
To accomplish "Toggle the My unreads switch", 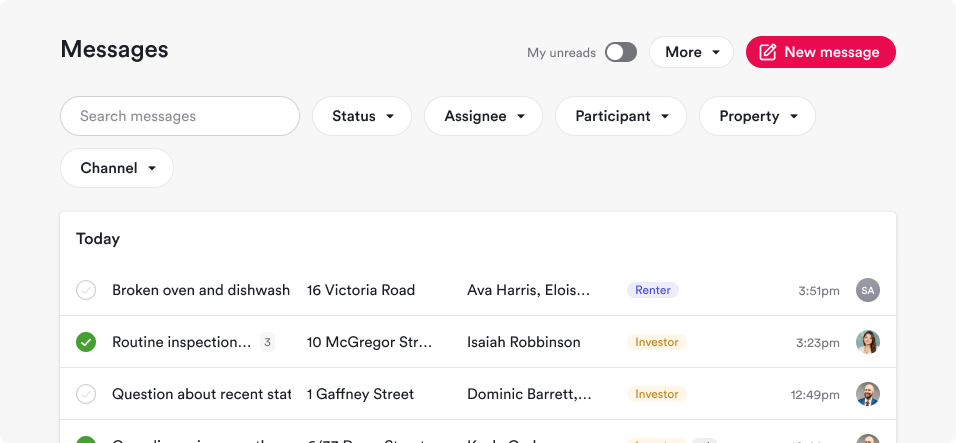I will (621, 52).
